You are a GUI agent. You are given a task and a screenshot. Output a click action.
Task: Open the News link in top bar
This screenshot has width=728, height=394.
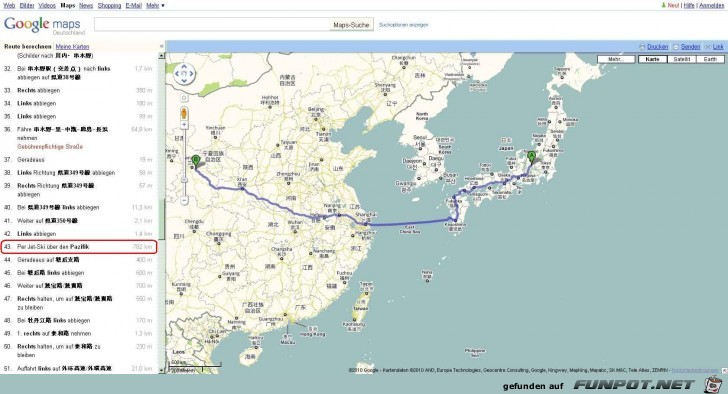[x=86, y=6]
